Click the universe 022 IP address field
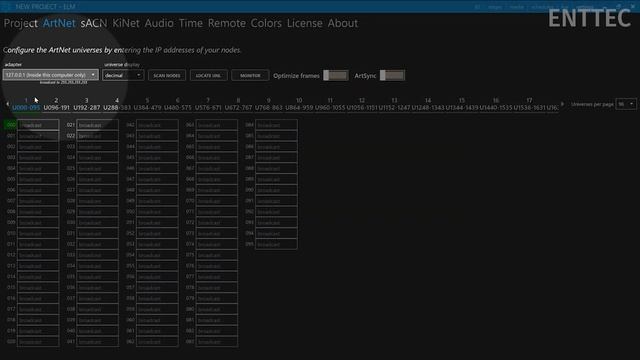640x360 pixels. tap(98, 136)
